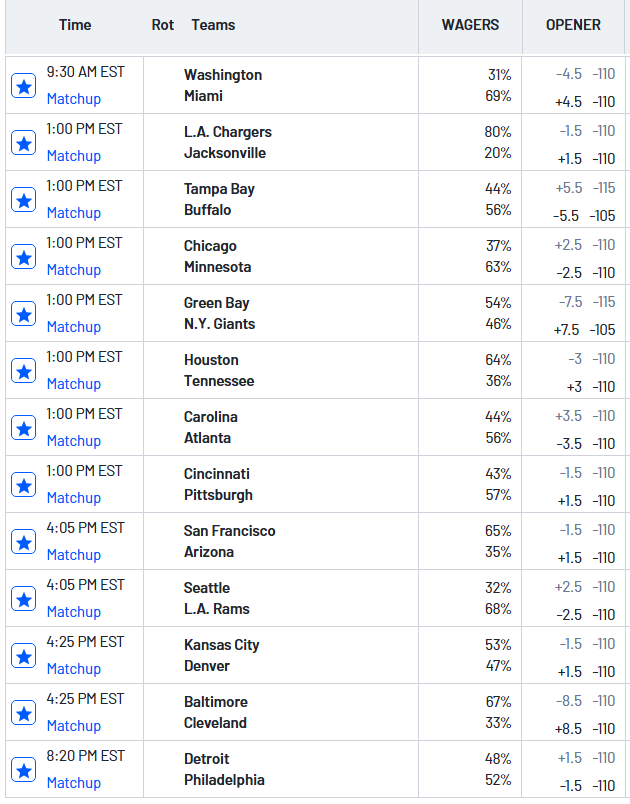Click the WAGERS column header

470,25
